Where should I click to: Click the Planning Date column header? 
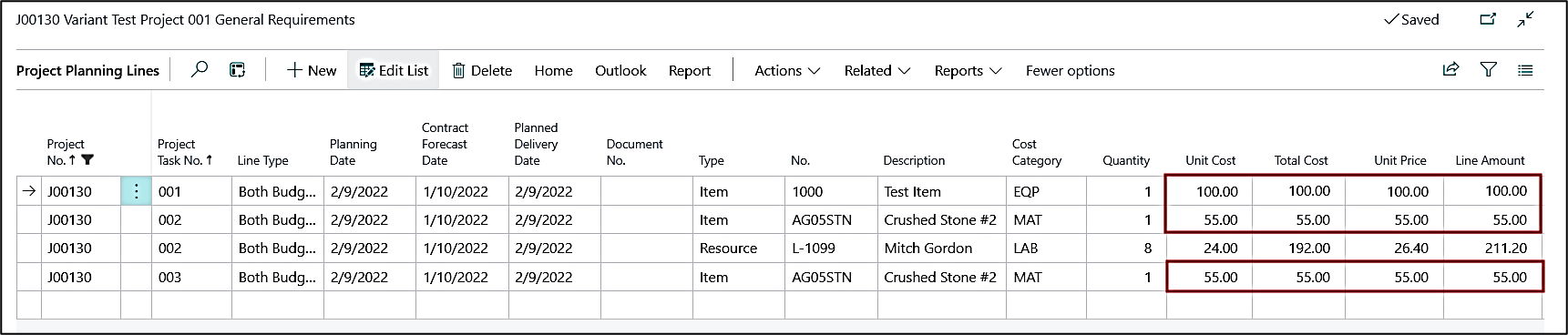(x=353, y=152)
